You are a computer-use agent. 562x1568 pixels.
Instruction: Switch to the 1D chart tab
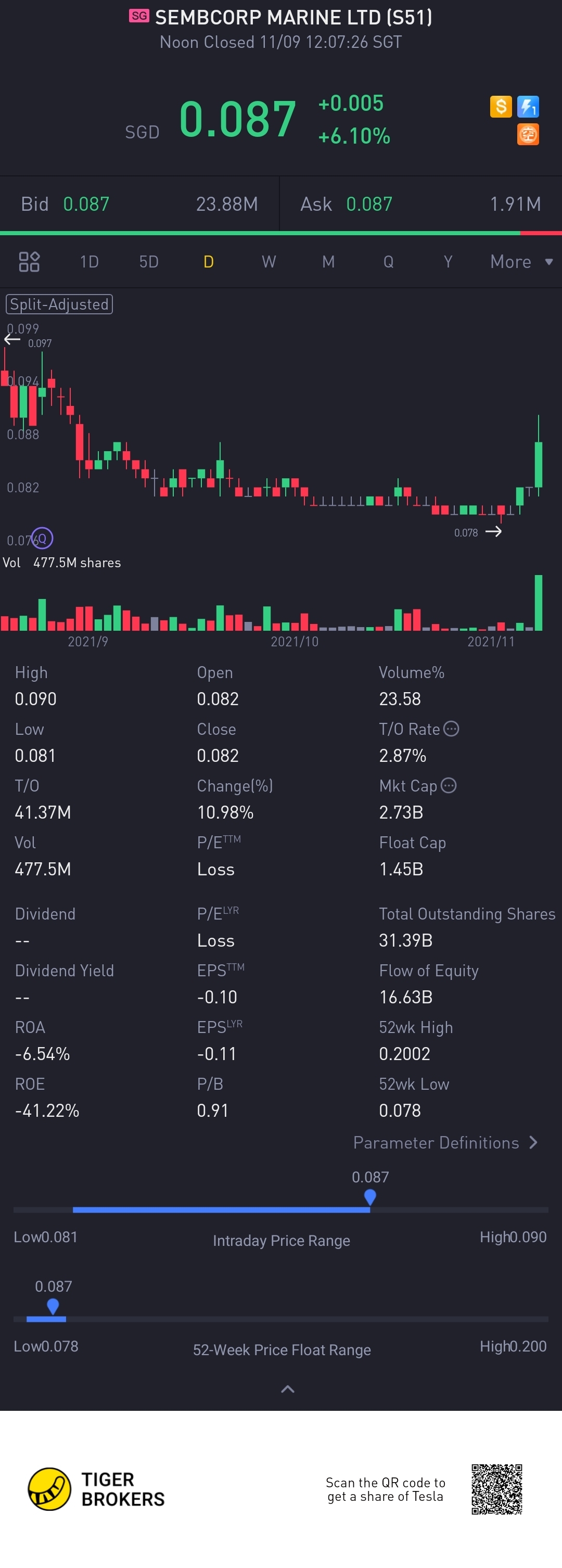[x=89, y=262]
